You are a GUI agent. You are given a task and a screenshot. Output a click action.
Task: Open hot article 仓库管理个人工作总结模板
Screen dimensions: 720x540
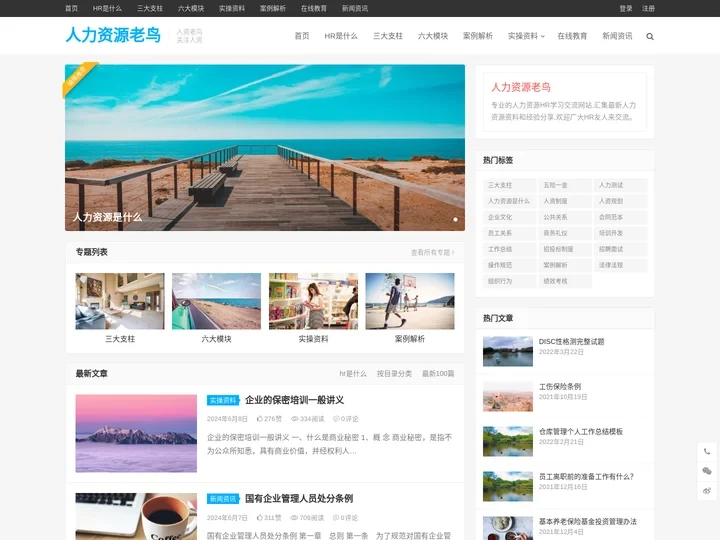click(580, 432)
